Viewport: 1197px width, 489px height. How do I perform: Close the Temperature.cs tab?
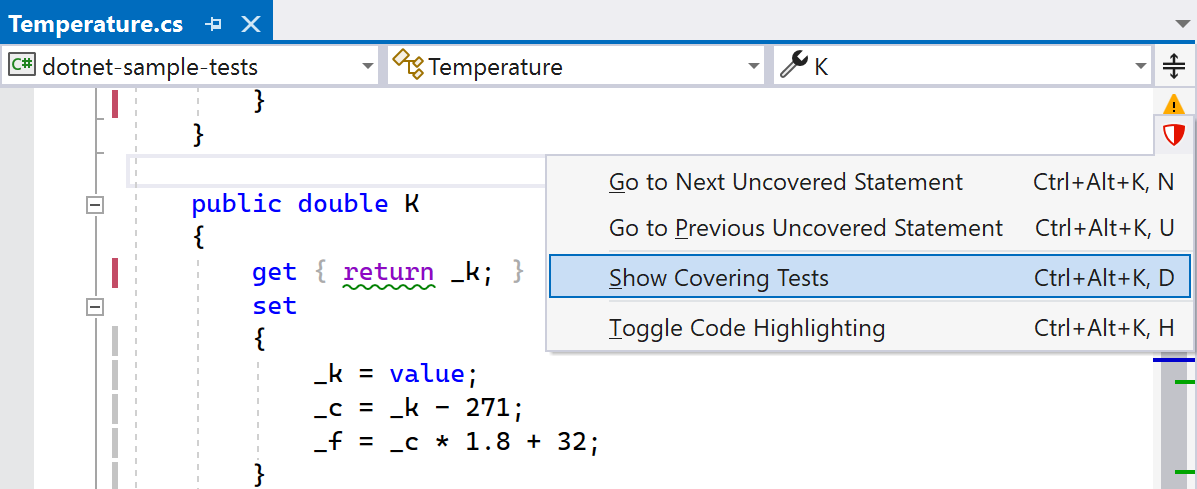point(252,24)
